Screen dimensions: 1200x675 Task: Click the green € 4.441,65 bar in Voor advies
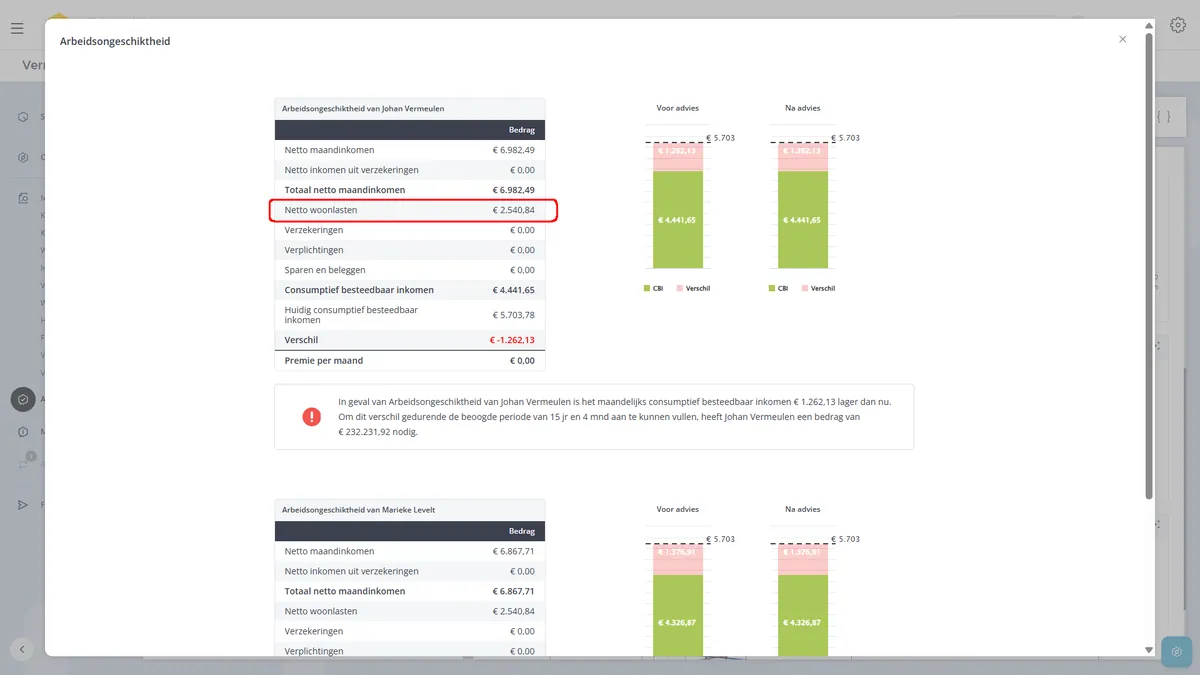tap(678, 220)
